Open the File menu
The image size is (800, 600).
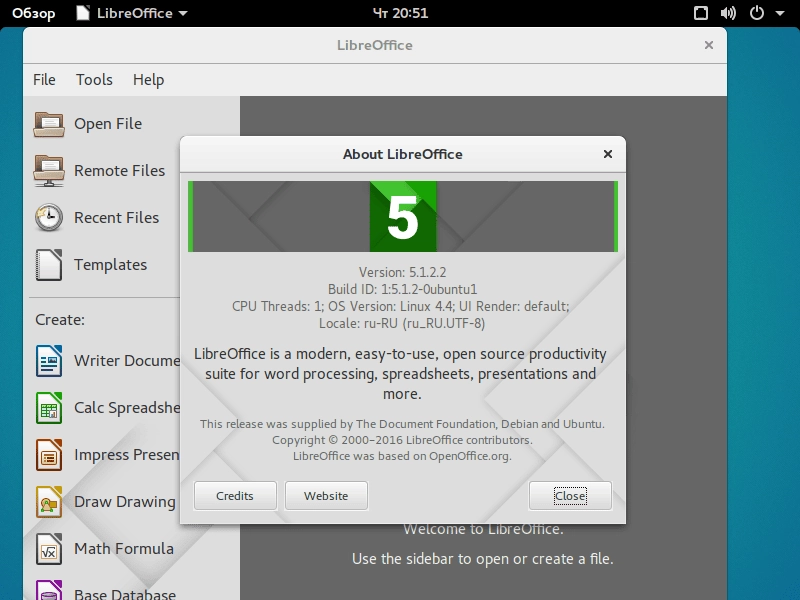[x=44, y=80]
